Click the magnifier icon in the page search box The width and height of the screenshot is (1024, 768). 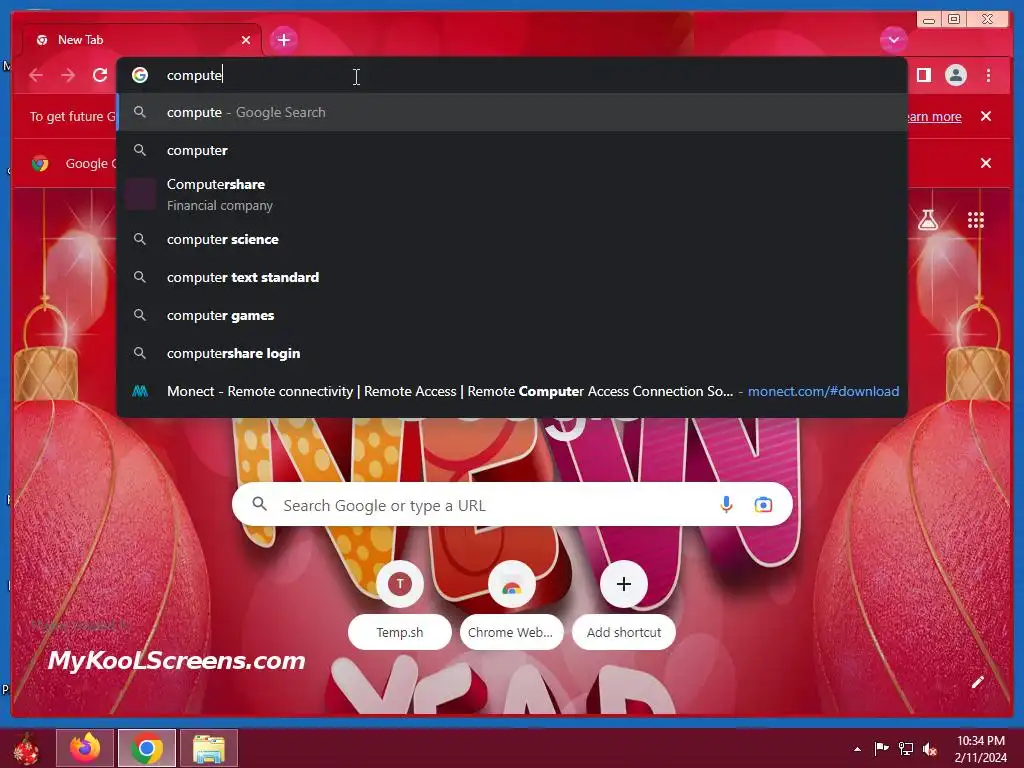[260, 504]
